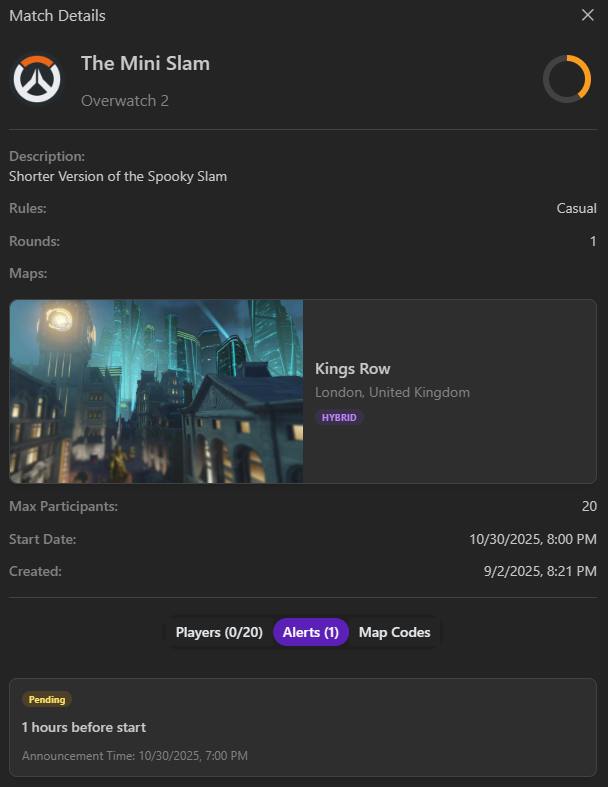The width and height of the screenshot is (608, 787).
Task: Click the orange circular progress ring
Action: [x=566, y=79]
